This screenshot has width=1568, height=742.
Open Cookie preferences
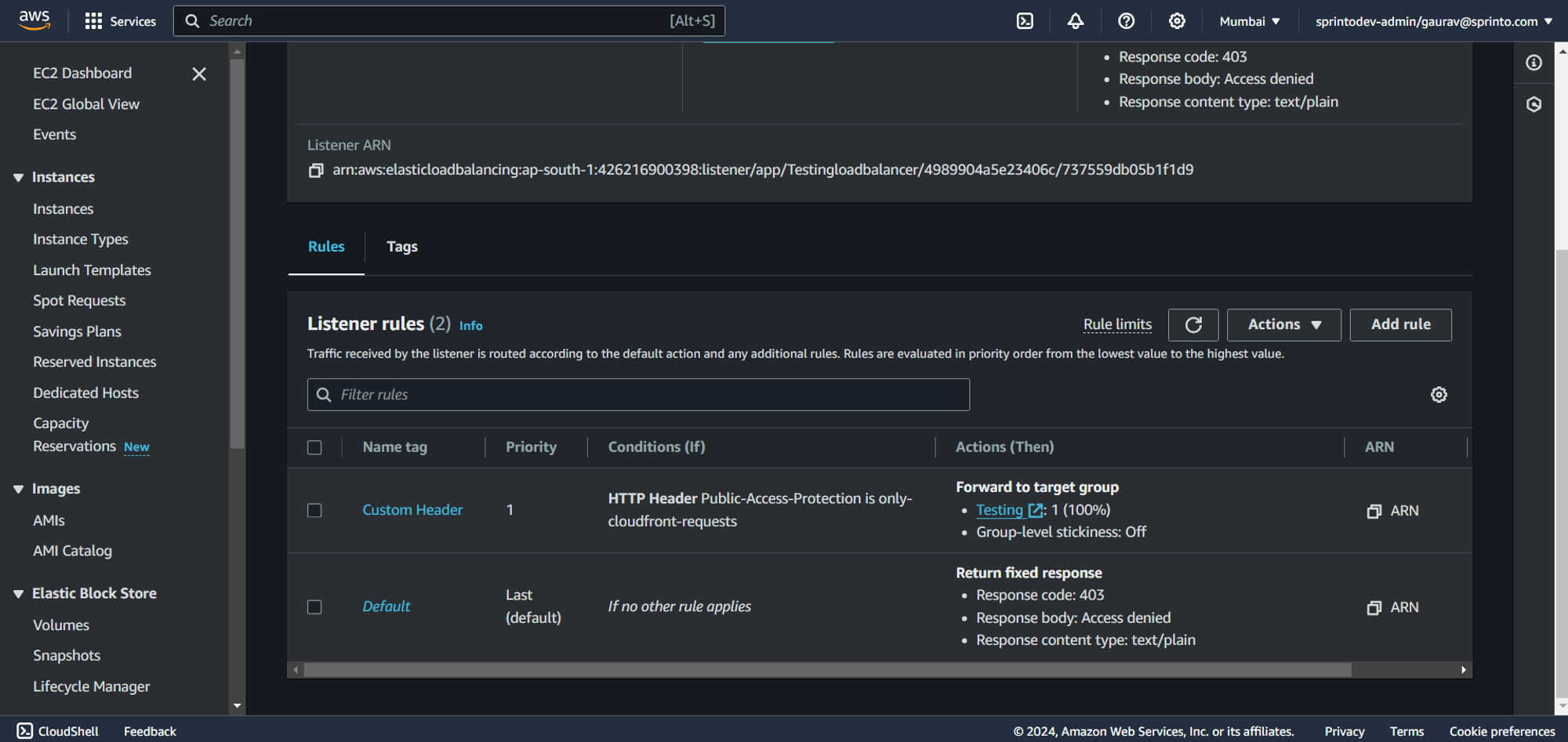(1502, 731)
